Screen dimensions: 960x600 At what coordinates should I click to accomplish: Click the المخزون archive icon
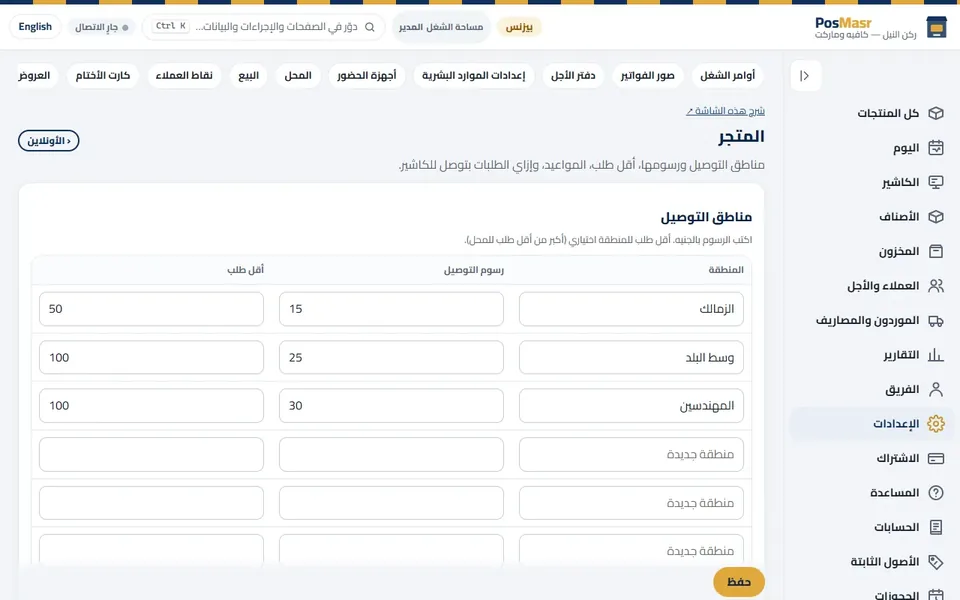[936, 251]
